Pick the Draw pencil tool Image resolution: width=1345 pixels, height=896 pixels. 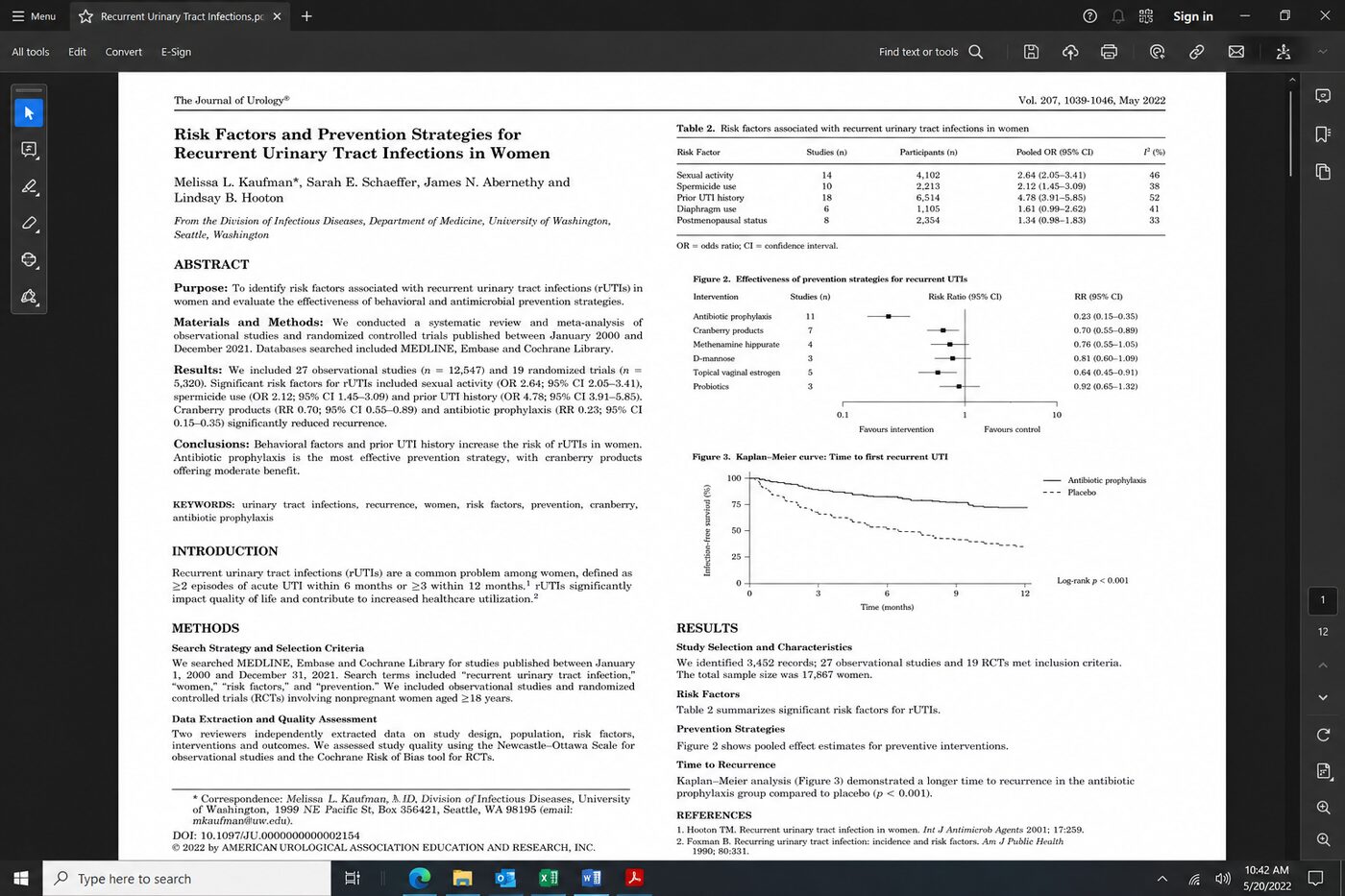pos(29,223)
